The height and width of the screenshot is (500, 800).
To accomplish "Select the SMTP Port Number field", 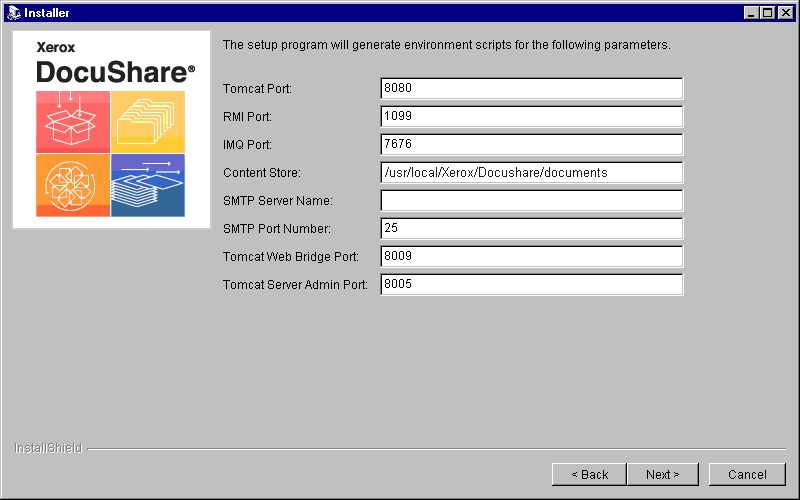I will [x=531, y=229].
